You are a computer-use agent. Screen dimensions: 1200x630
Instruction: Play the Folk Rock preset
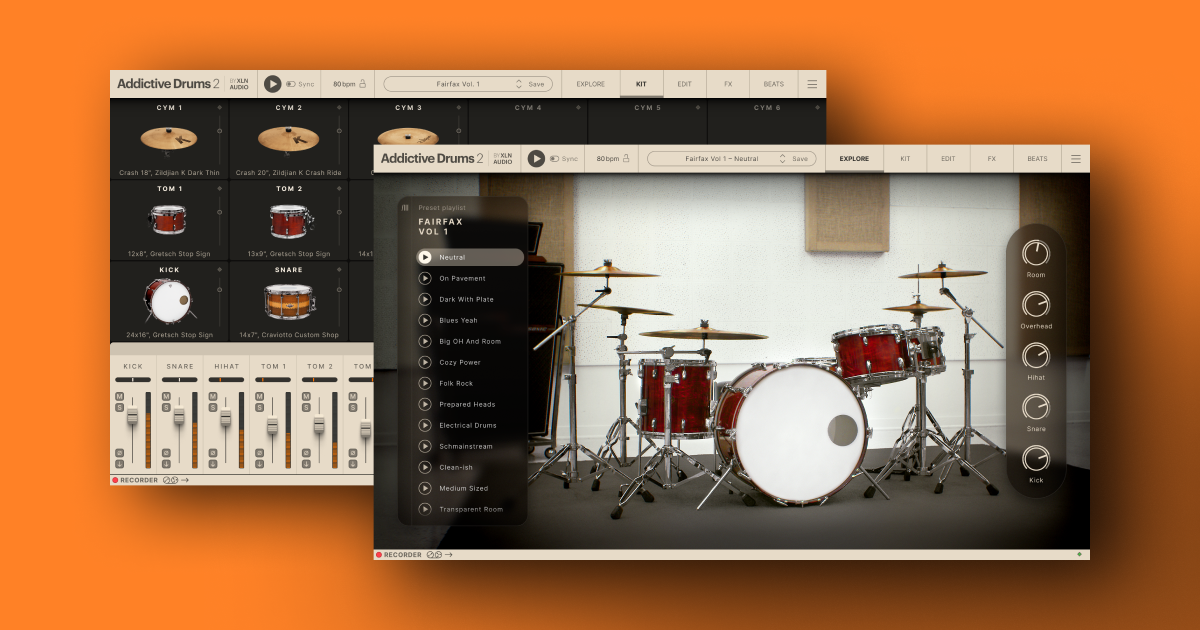click(x=425, y=383)
